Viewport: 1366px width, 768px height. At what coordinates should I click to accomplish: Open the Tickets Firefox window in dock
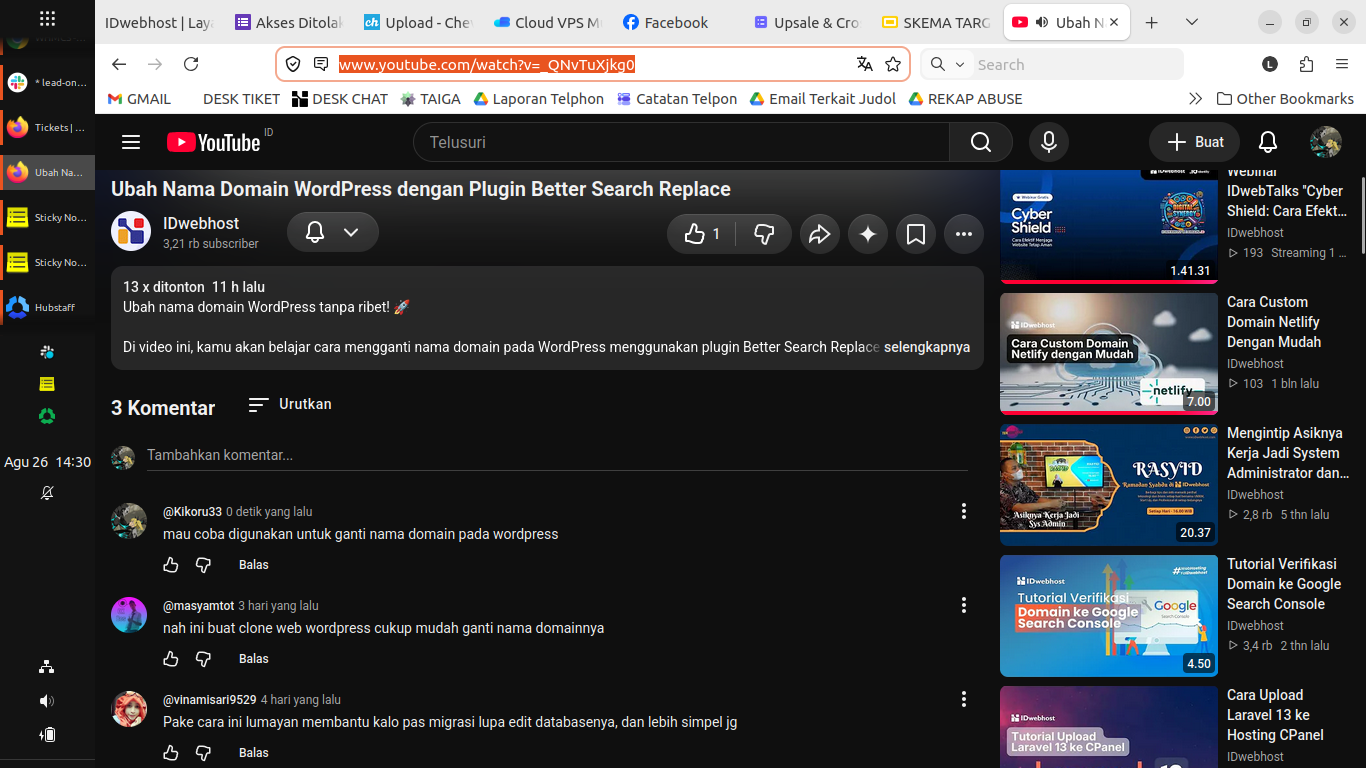[47, 127]
